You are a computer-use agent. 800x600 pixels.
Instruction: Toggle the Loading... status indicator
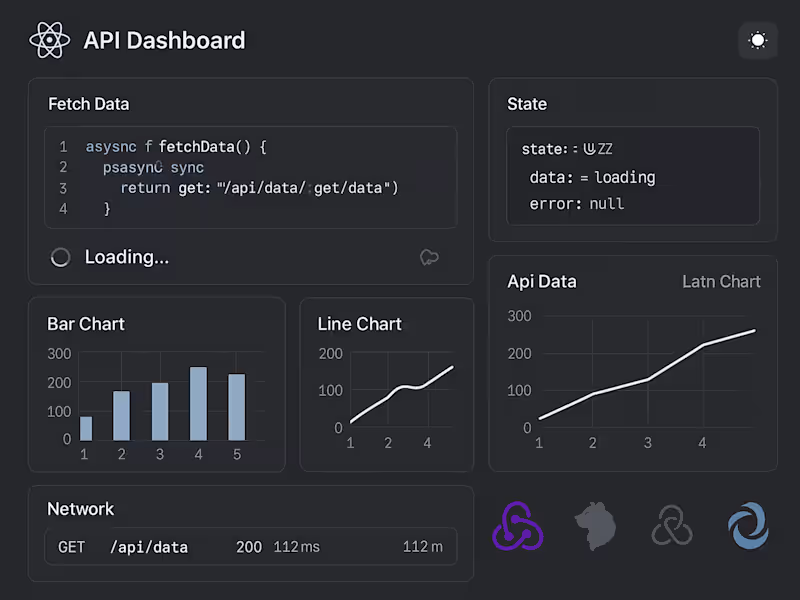tap(126, 257)
